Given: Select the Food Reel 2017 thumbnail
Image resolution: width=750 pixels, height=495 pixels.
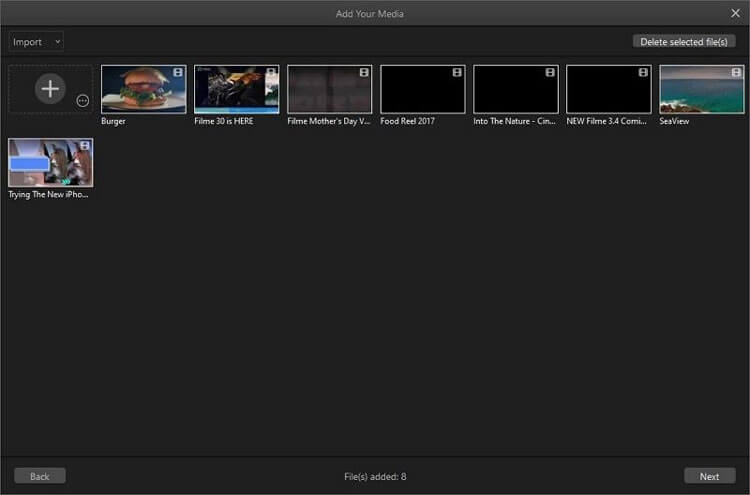Looking at the screenshot, I should (x=423, y=89).
